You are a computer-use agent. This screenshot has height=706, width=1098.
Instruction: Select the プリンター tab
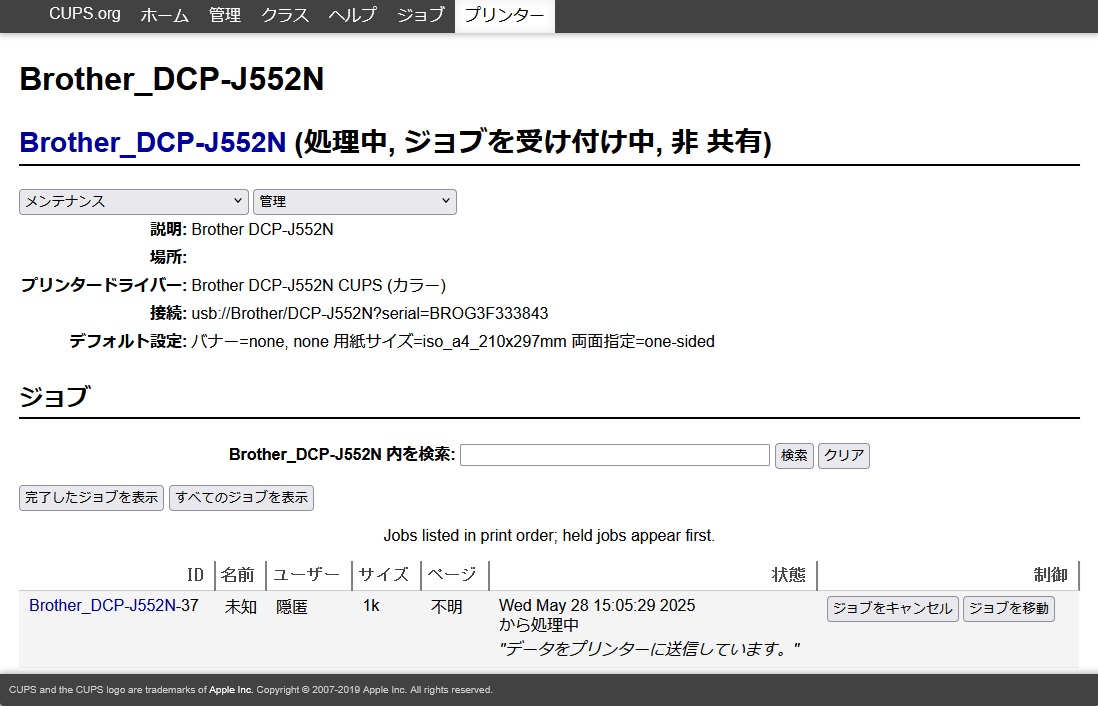coord(505,15)
